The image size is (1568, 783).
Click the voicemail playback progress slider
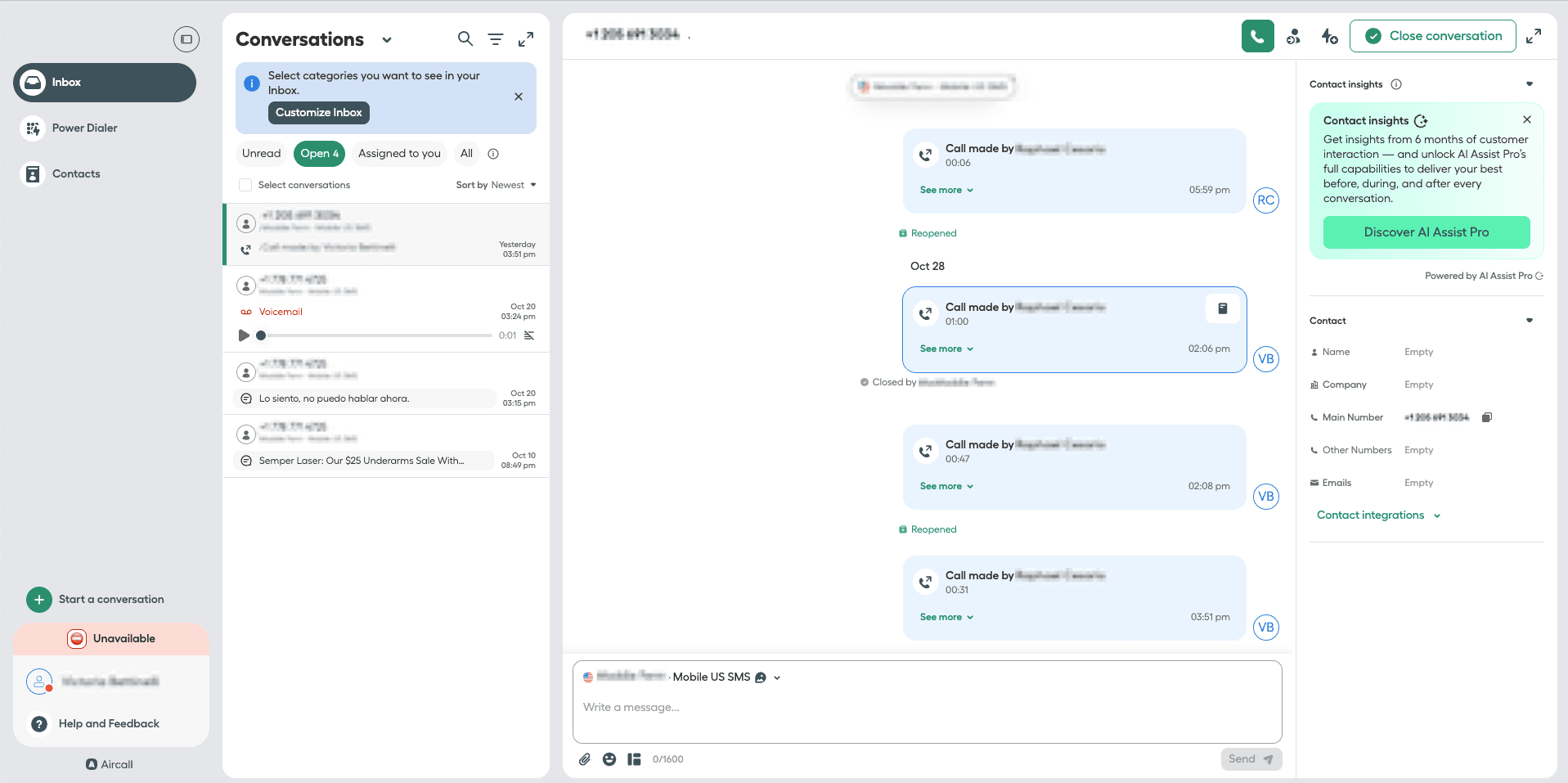point(376,335)
